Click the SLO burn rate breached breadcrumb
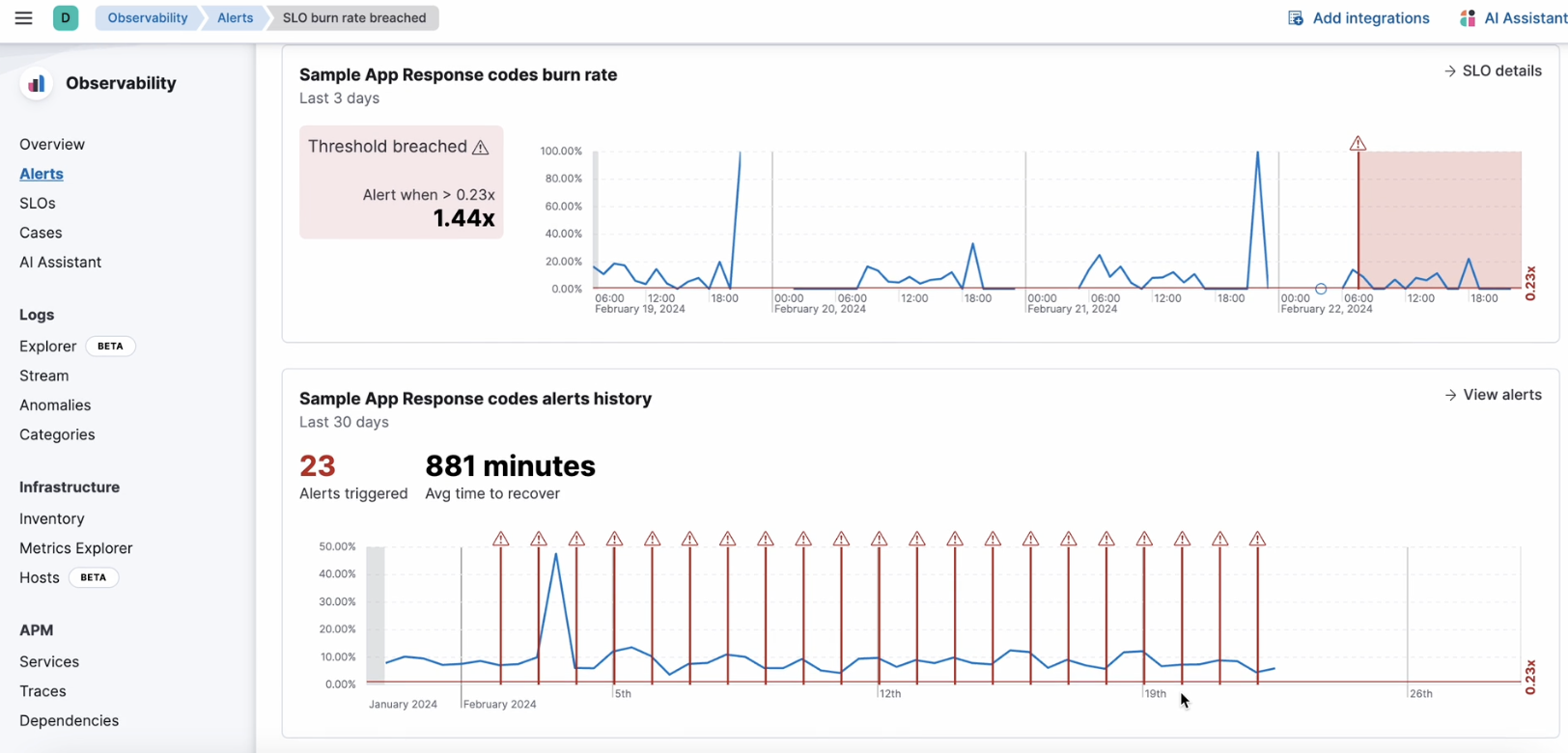1568x753 pixels. coord(353,17)
